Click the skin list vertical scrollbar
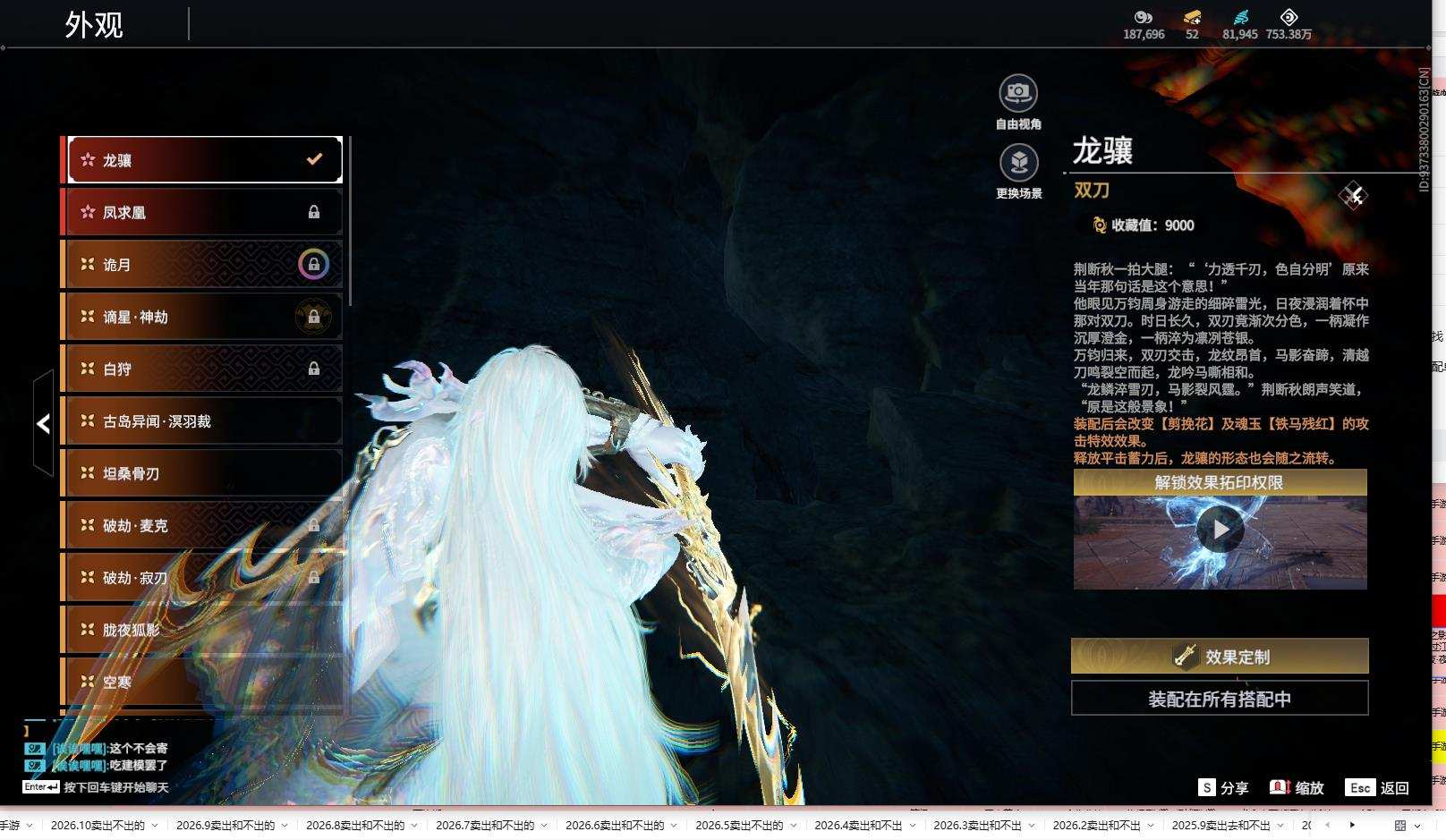The height and width of the screenshot is (840, 1446). [349, 221]
